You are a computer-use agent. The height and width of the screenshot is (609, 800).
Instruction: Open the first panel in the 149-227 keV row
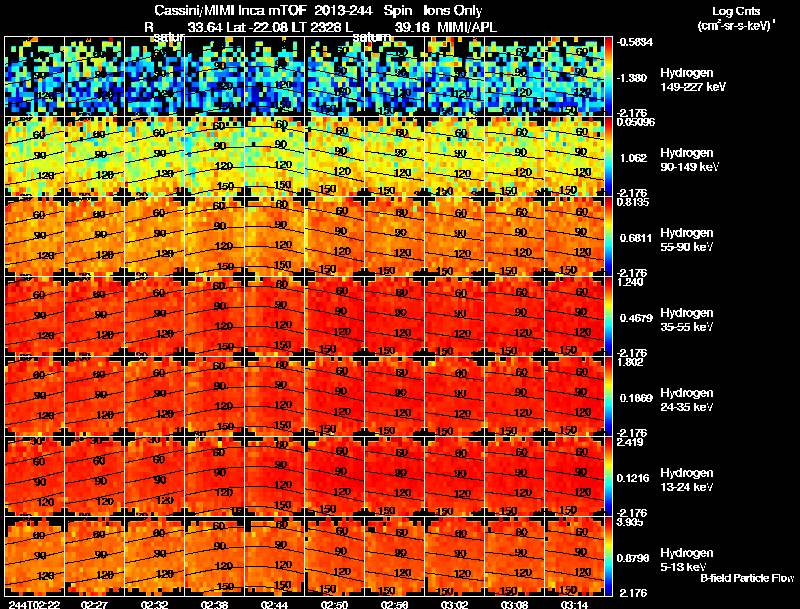35,77
